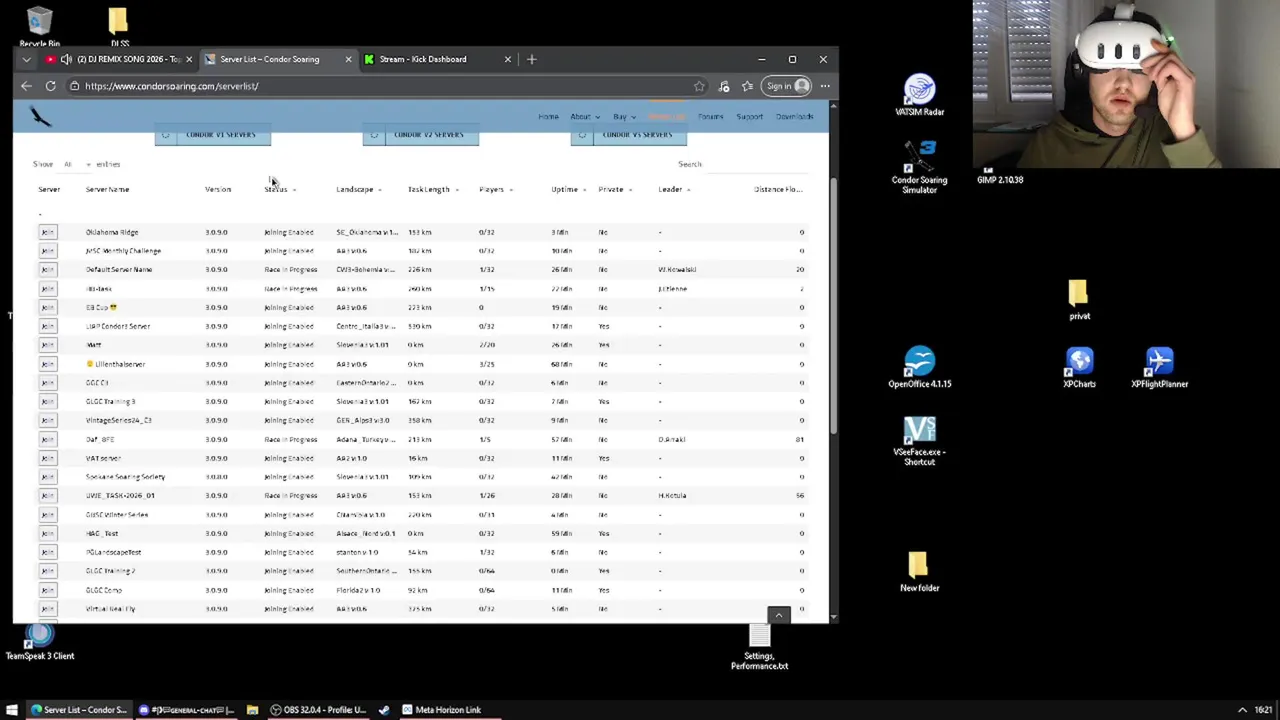Screen dimensions: 1280x720
Task: Open browser extensions icon
Action: coord(724,86)
